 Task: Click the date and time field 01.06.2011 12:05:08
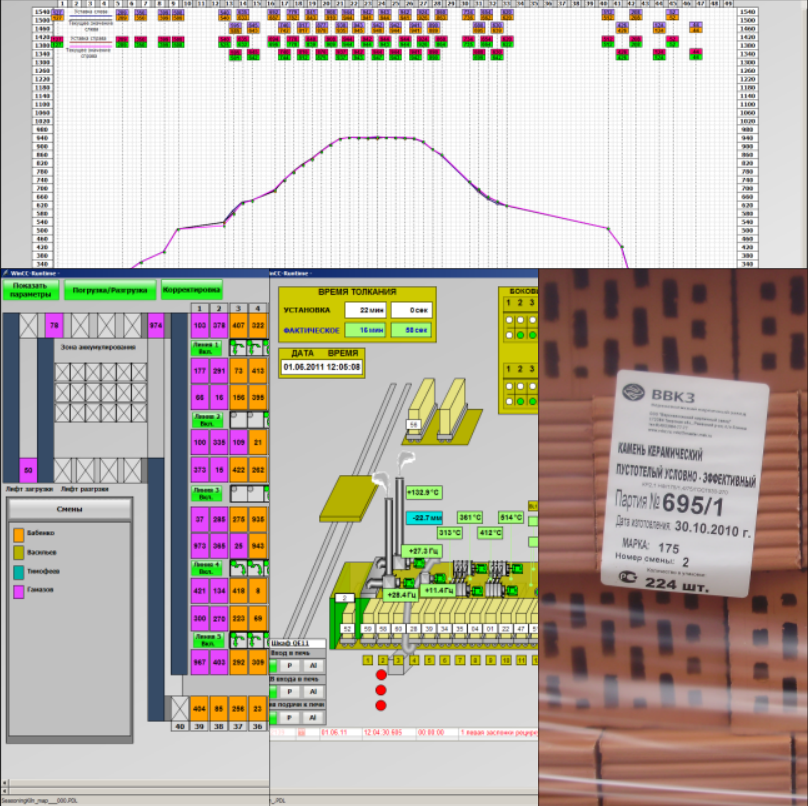(322, 367)
